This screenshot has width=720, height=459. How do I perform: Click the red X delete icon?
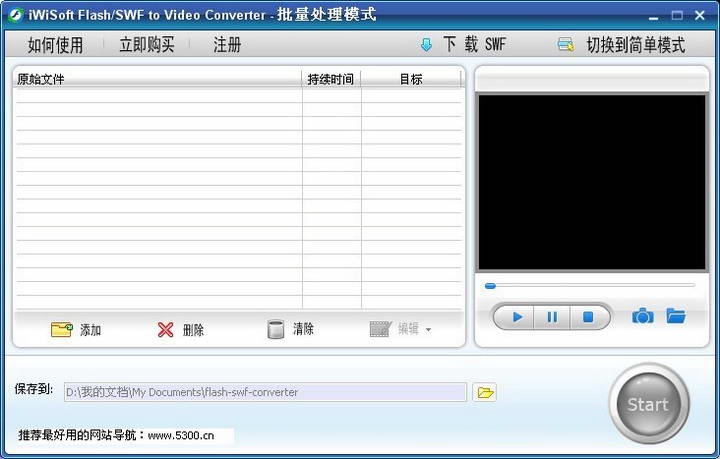click(165, 329)
